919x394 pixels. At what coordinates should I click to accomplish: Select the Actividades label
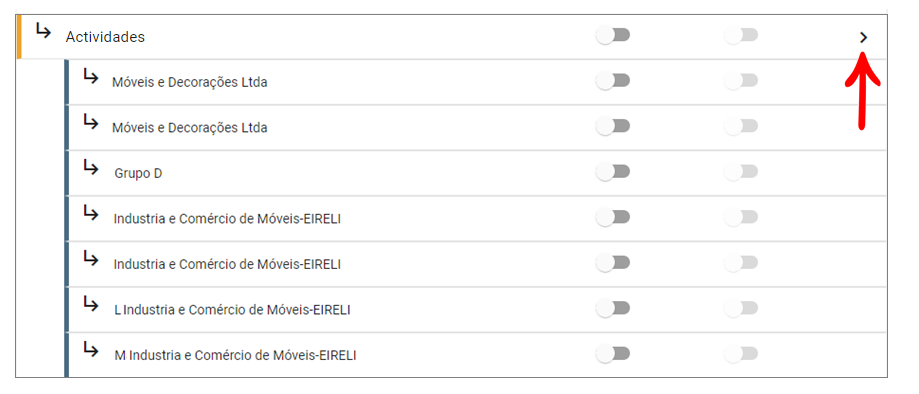click(x=105, y=37)
